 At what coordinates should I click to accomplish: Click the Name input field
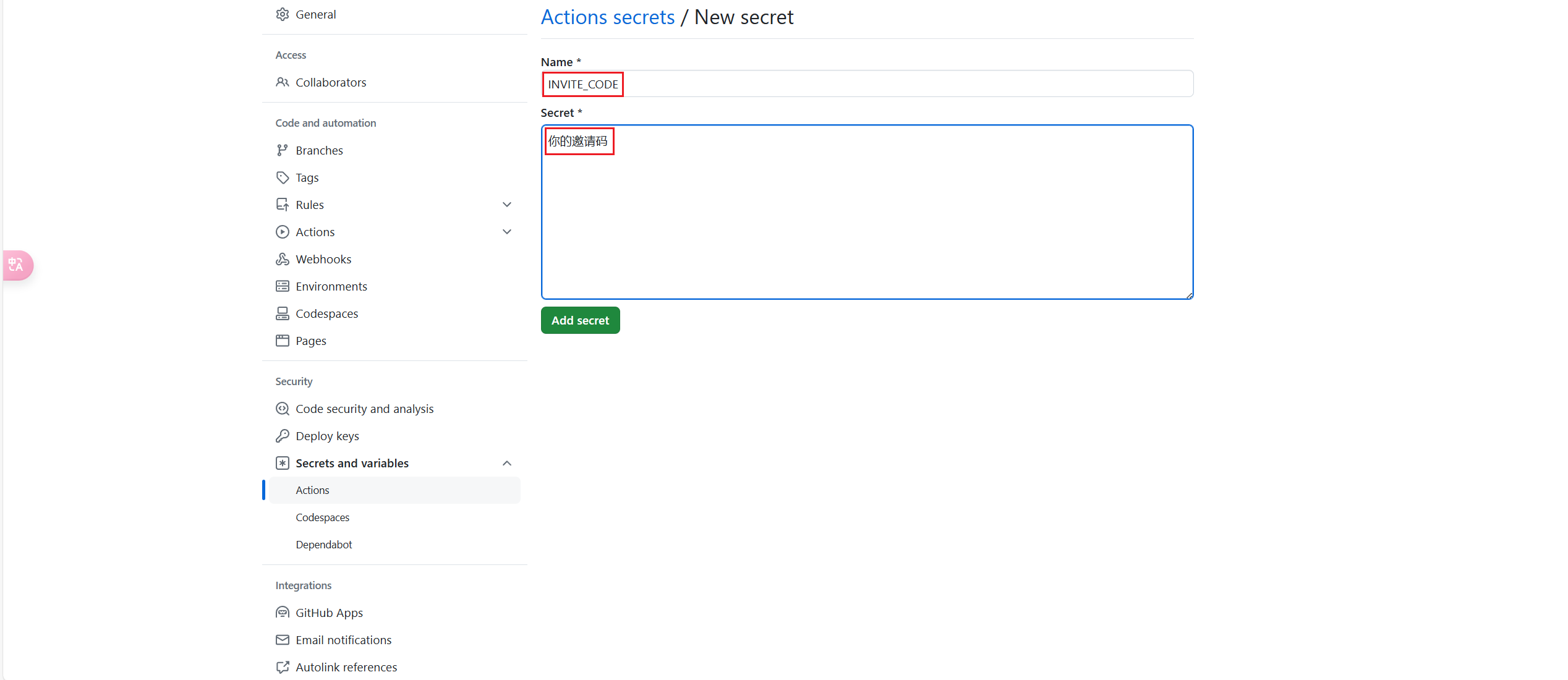[866, 84]
